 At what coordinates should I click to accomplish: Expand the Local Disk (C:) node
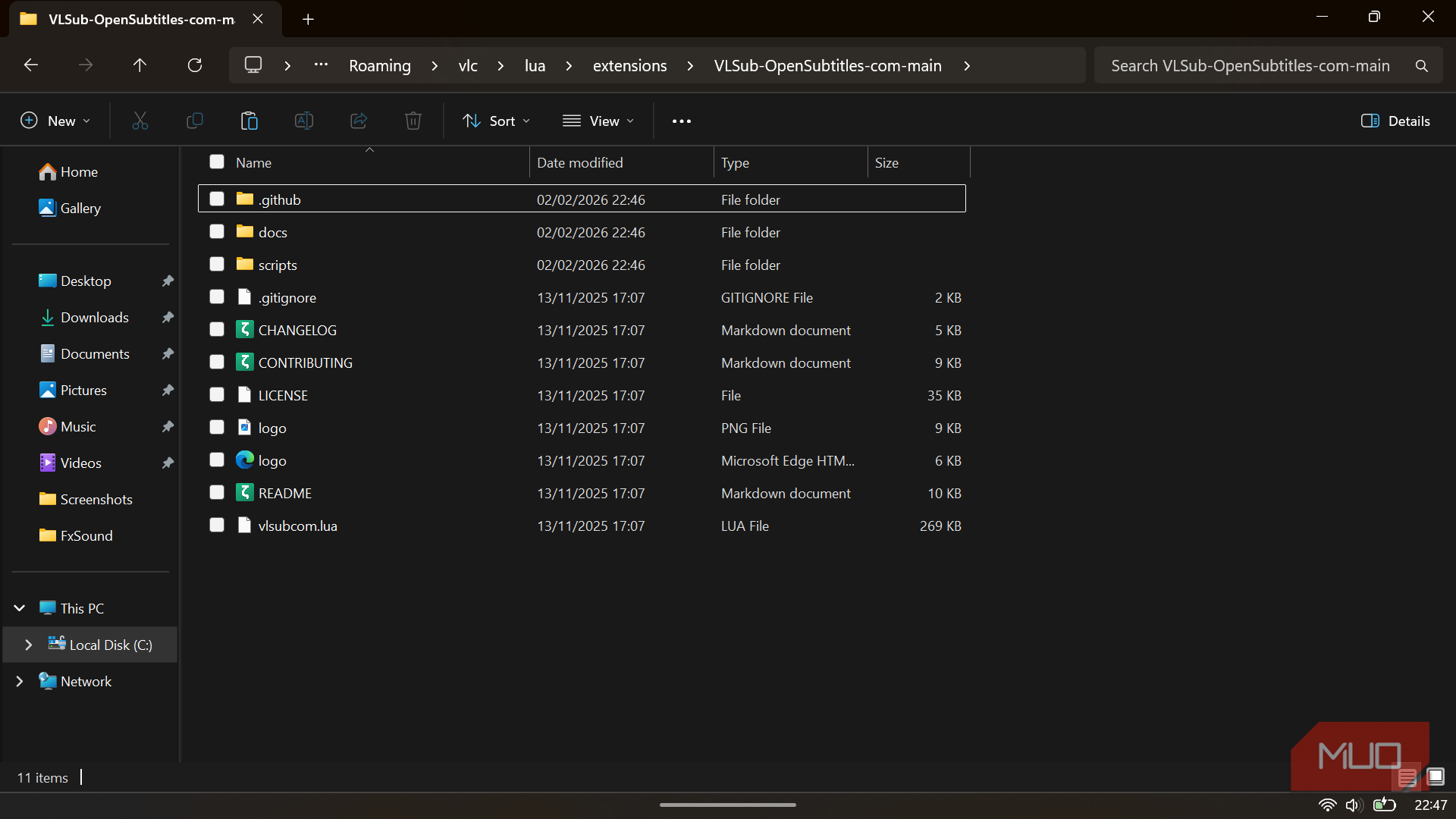[x=29, y=645]
